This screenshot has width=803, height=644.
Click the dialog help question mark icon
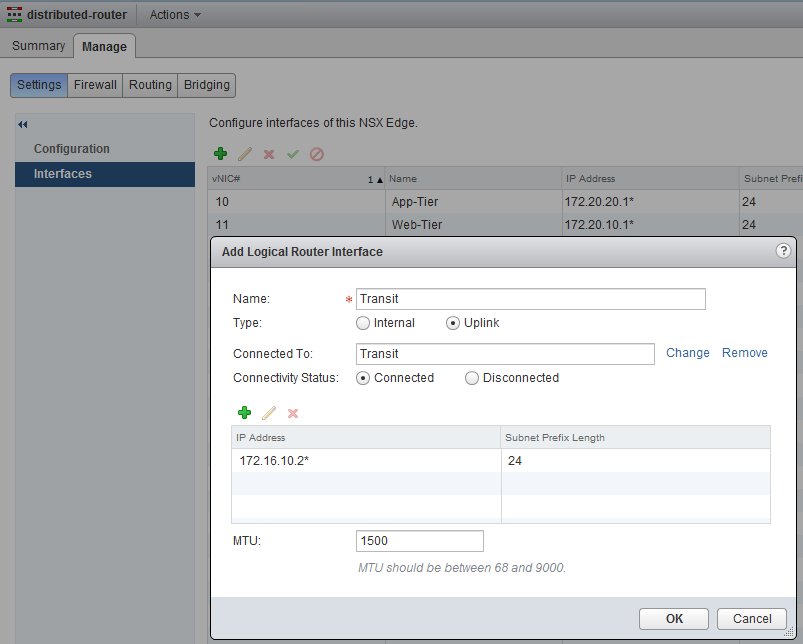783,251
